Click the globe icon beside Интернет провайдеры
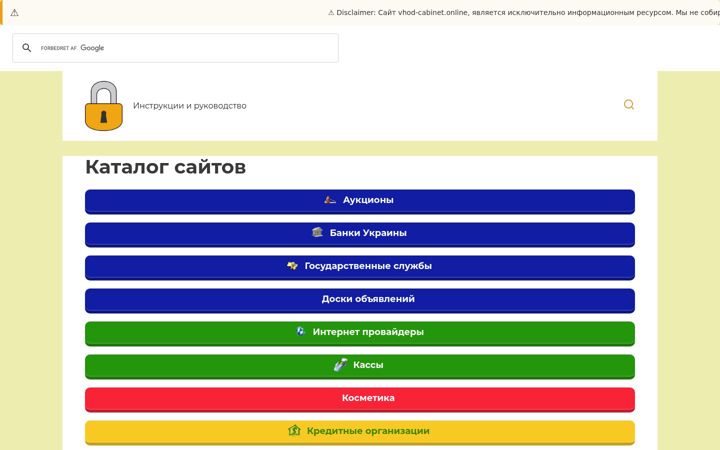The width and height of the screenshot is (720, 450). 300,331
